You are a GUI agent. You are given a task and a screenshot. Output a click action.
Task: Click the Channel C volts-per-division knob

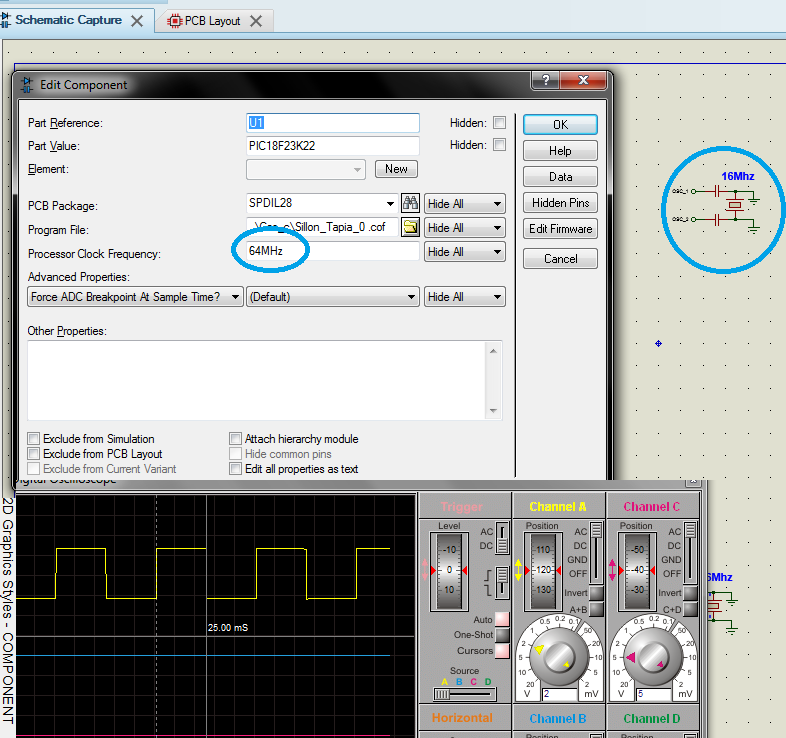(653, 657)
